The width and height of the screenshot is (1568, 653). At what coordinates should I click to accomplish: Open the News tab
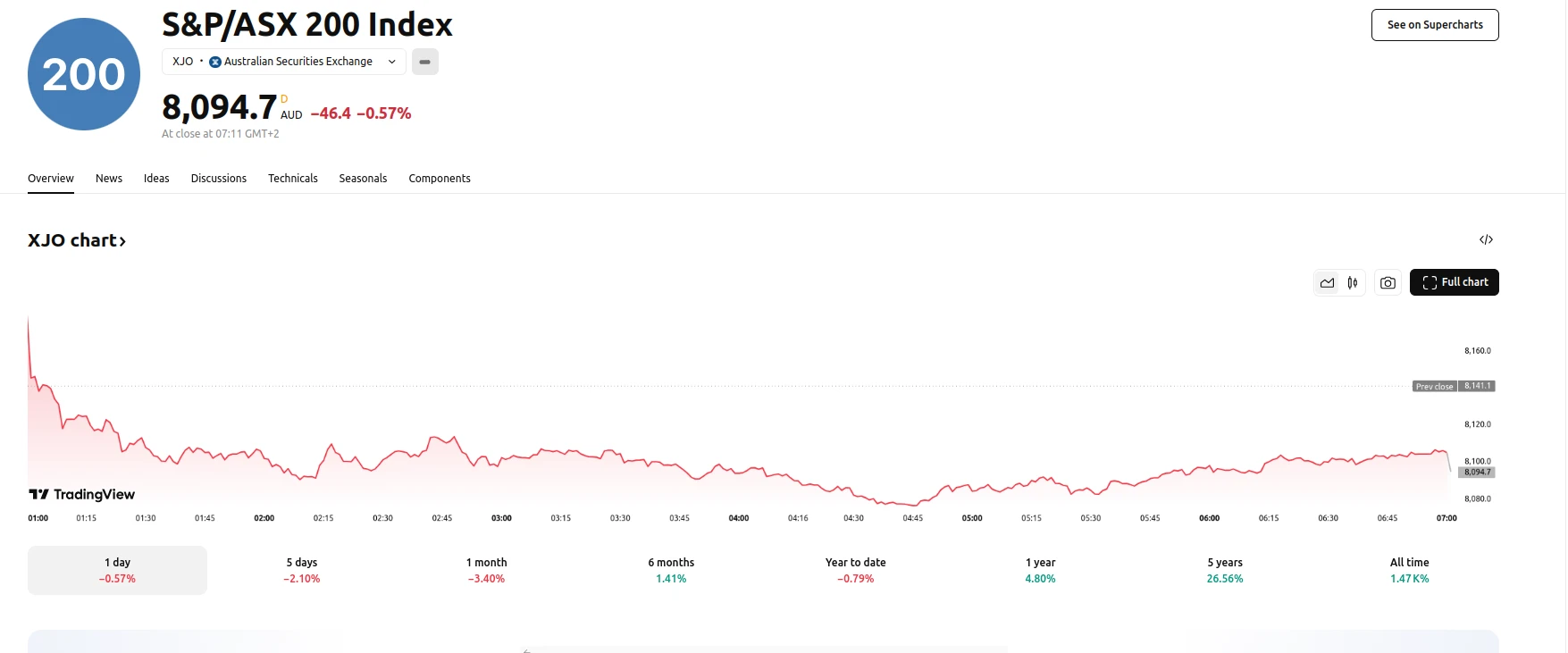[x=108, y=179]
